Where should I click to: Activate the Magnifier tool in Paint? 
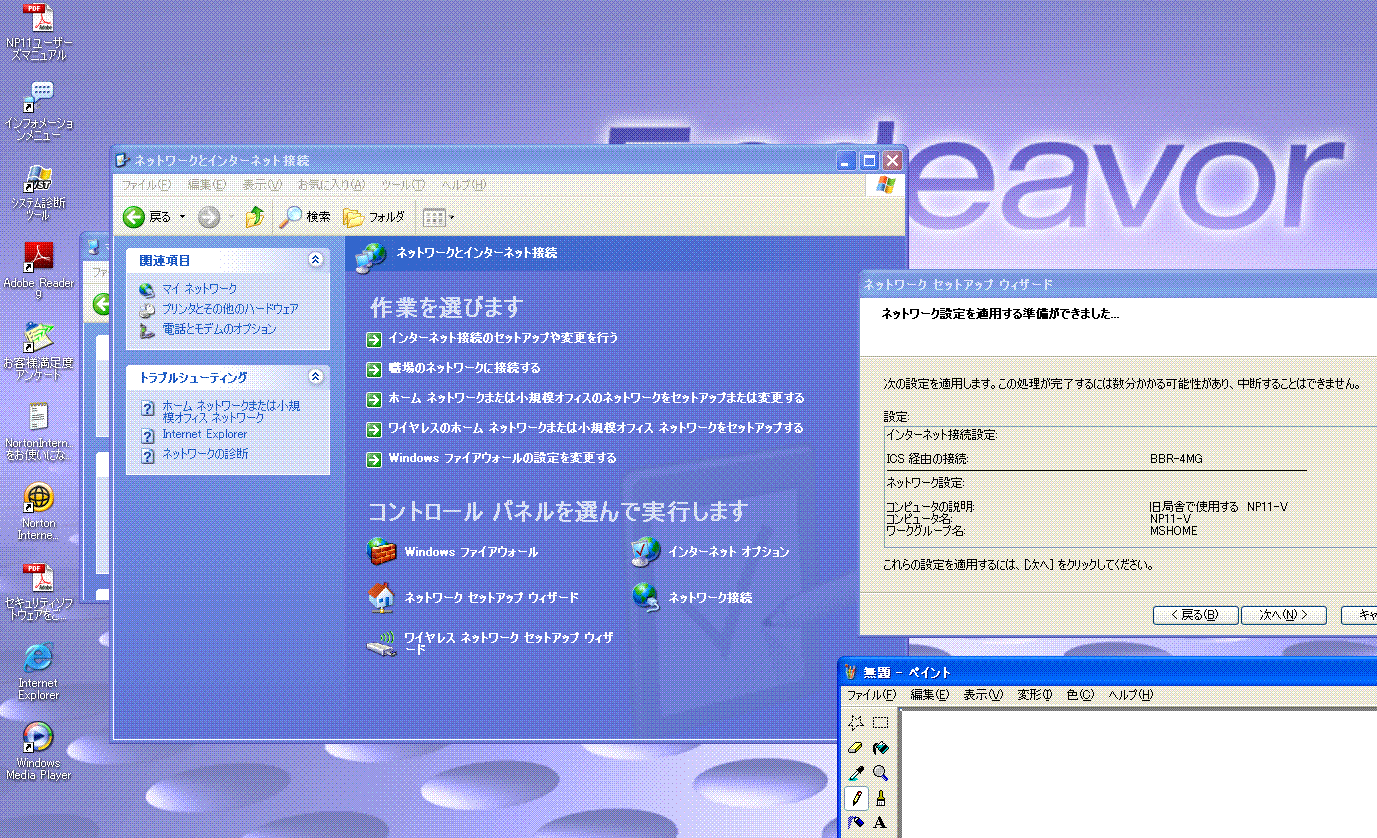(x=880, y=772)
